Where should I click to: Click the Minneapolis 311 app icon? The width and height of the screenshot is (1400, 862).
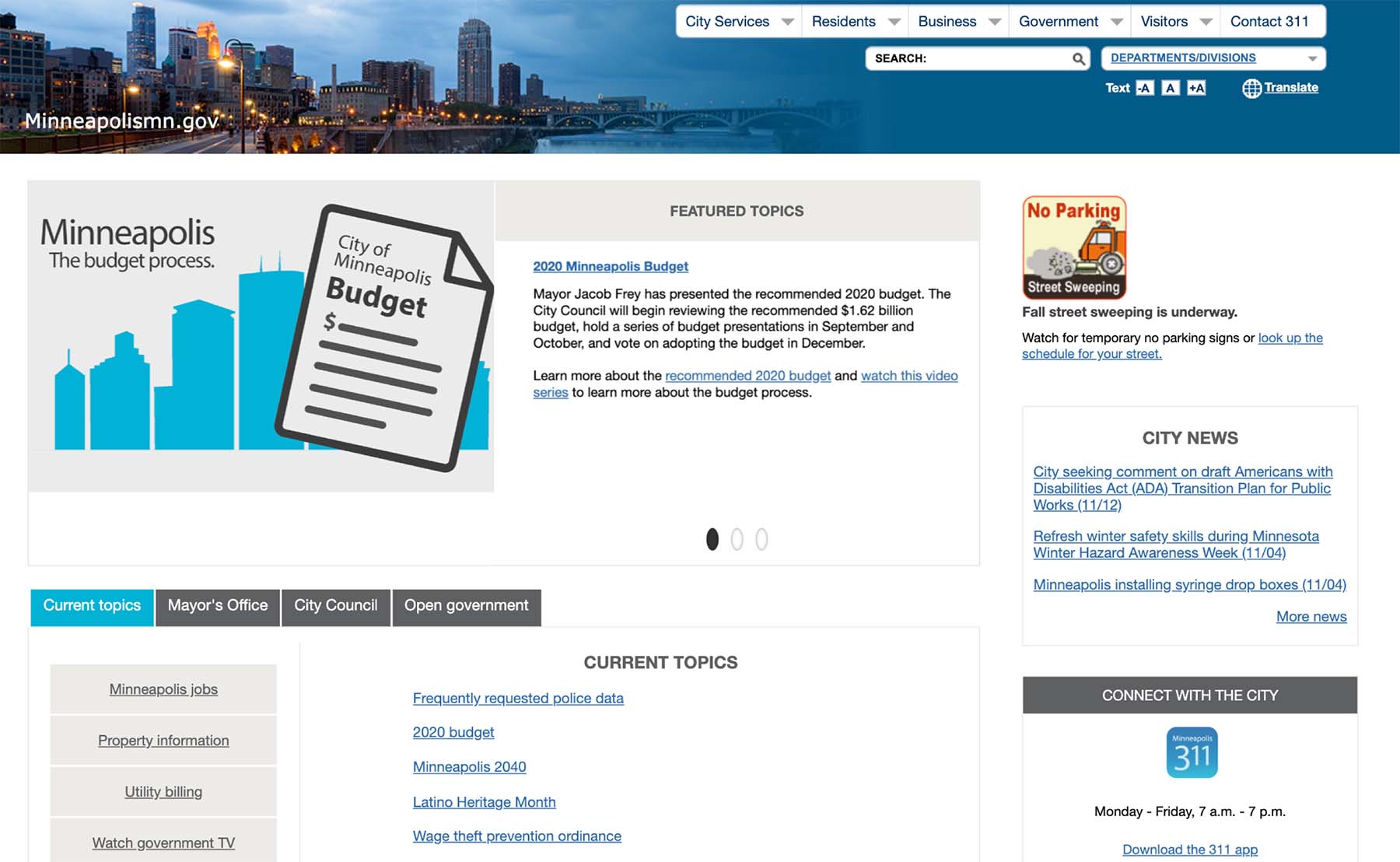1192,752
